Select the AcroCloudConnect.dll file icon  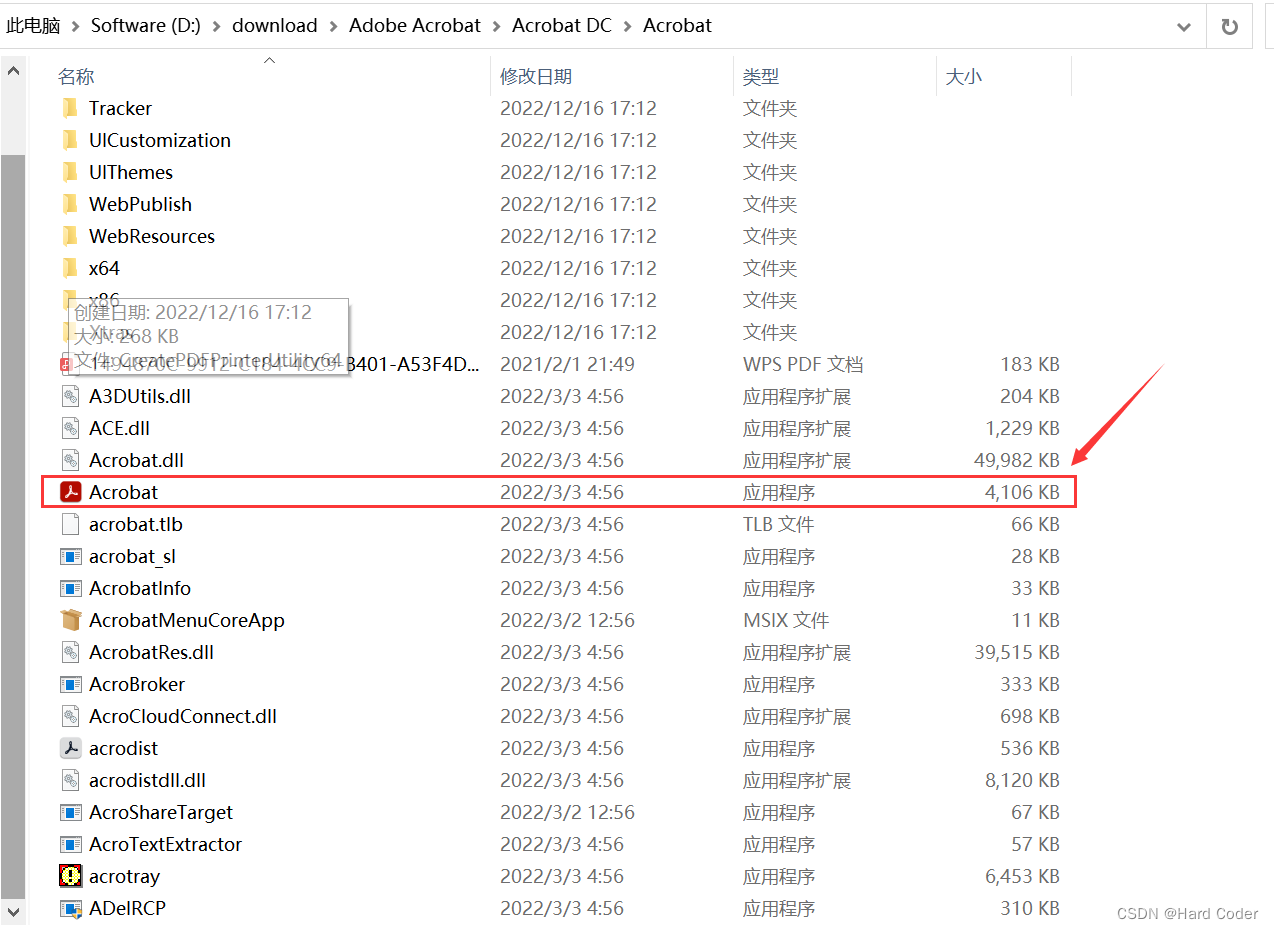(70, 716)
